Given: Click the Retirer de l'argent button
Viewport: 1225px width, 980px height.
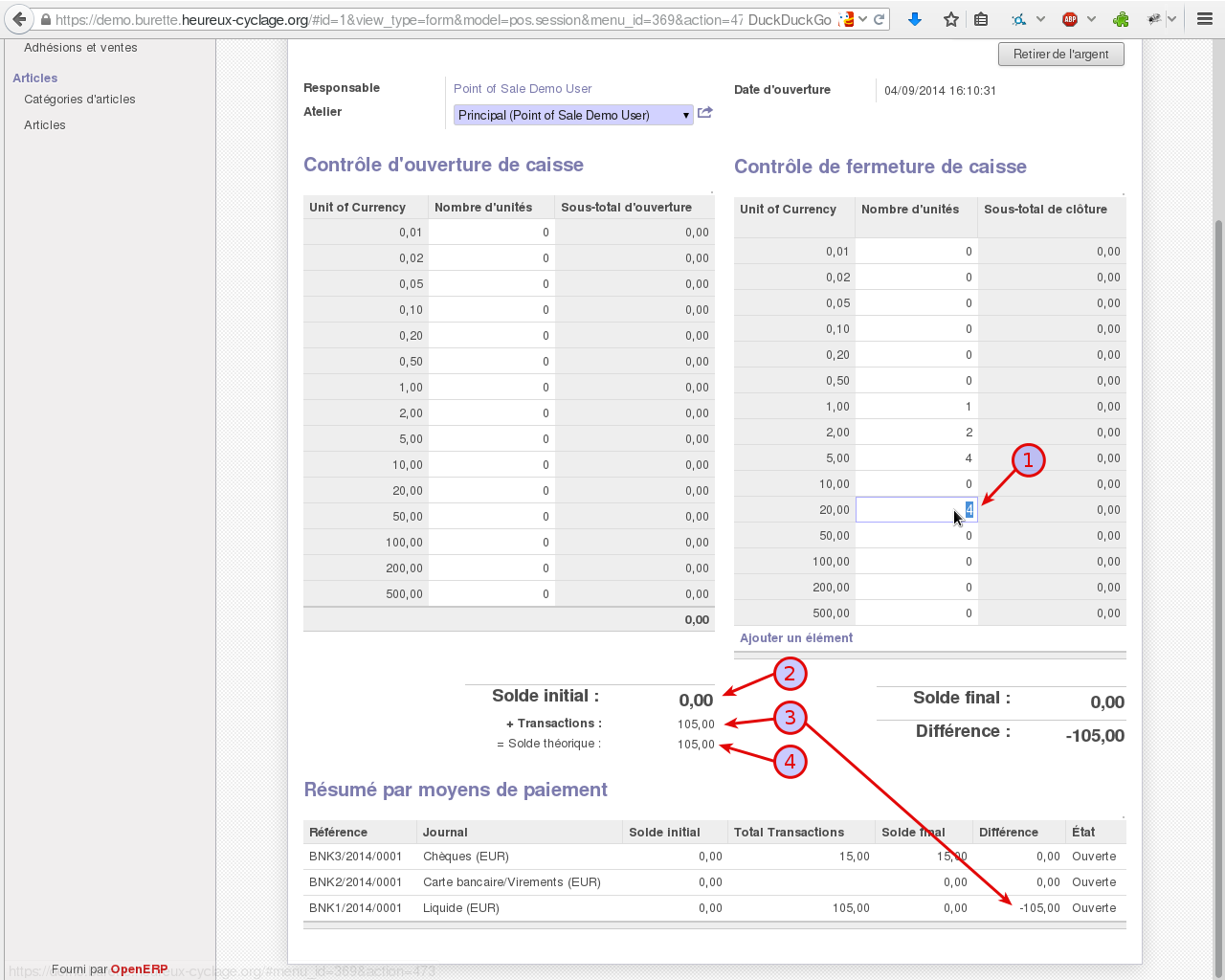Looking at the screenshot, I should (1060, 55).
